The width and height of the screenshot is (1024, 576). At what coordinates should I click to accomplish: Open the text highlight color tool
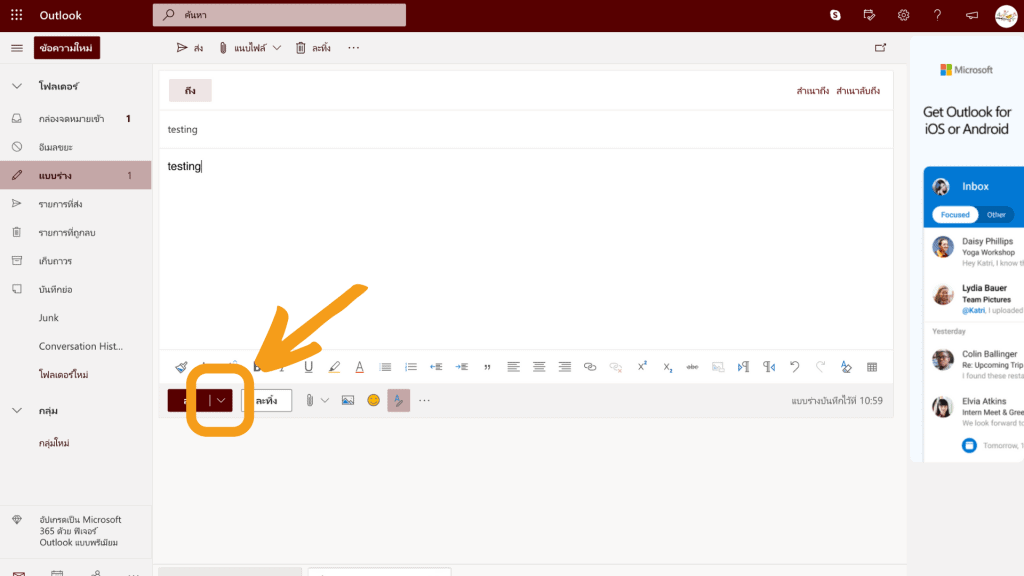click(x=334, y=366)
